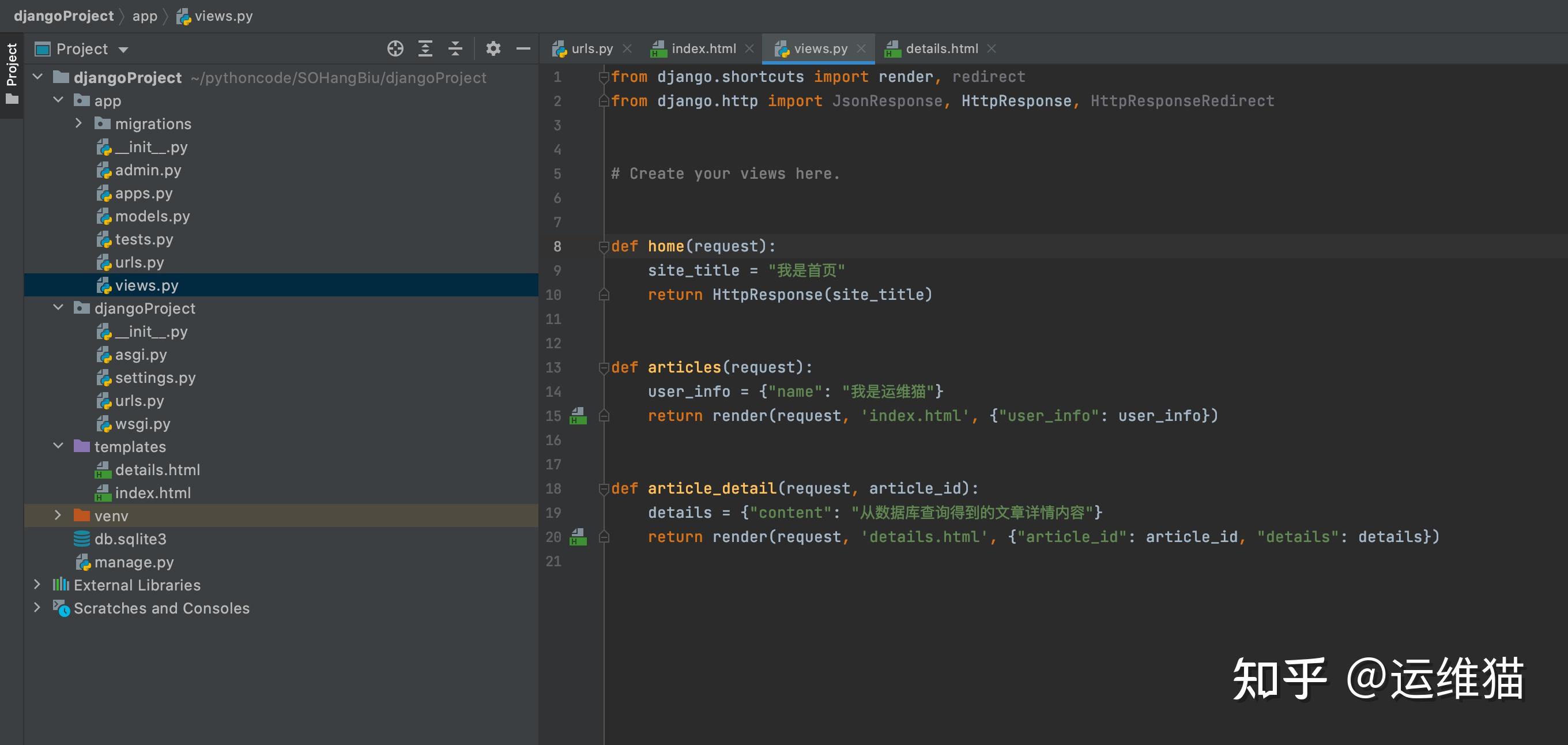Expand the migrations folder
The width and height of the screenshot is (1568, 745).
point(78,123)
